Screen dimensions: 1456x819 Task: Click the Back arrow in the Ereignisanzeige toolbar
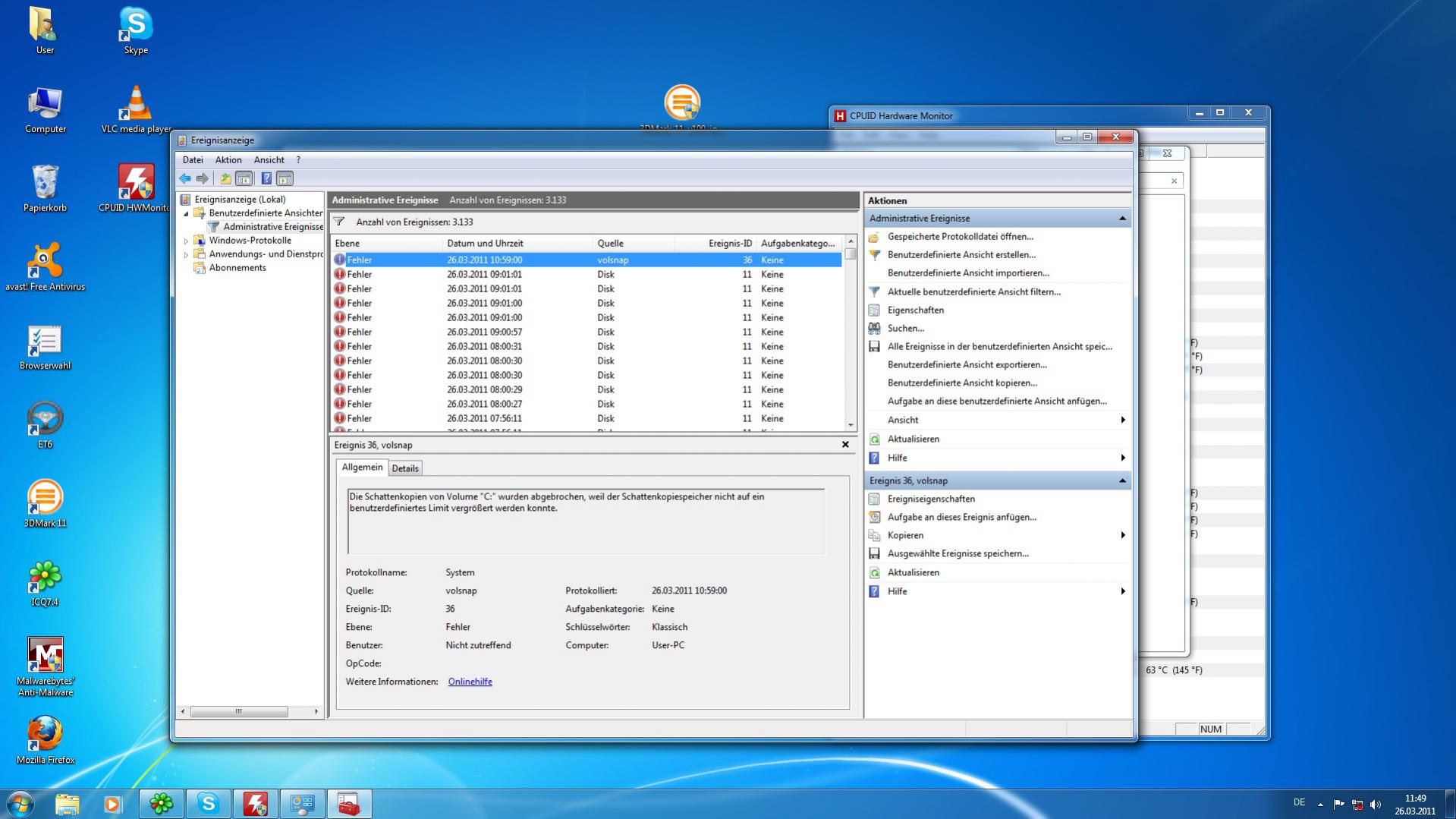coord(185,178)
